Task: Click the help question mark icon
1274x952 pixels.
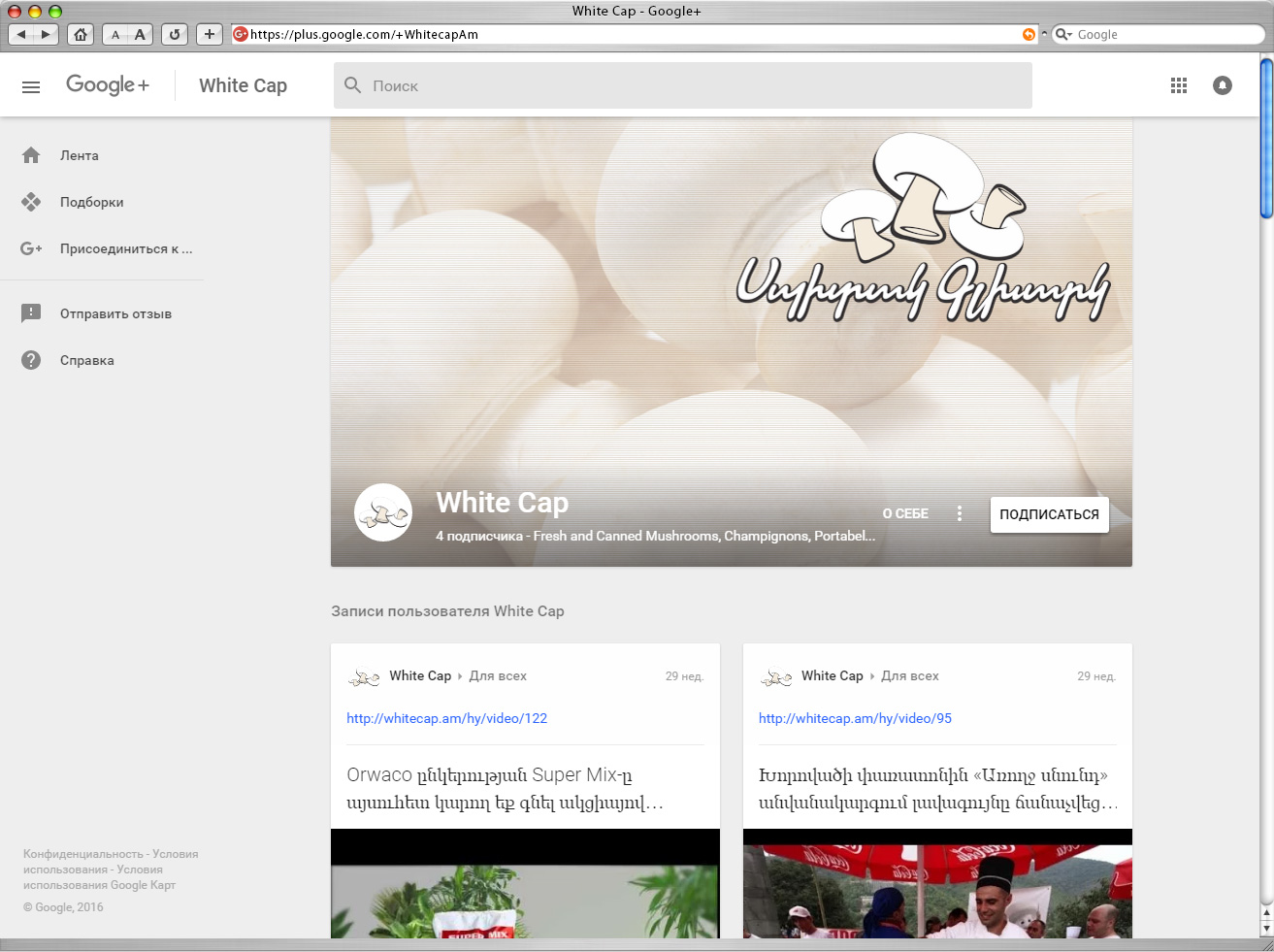Action: (x=31, y=360)
